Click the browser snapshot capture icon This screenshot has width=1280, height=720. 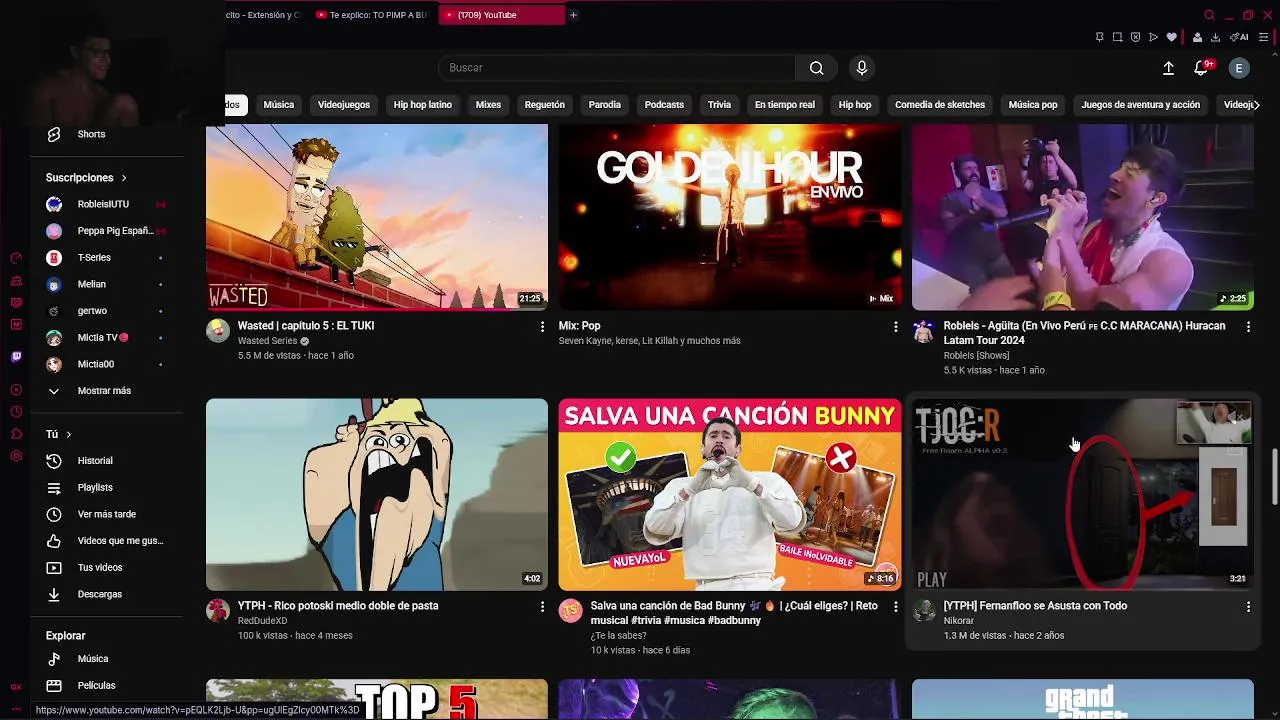coord(1117,37)
